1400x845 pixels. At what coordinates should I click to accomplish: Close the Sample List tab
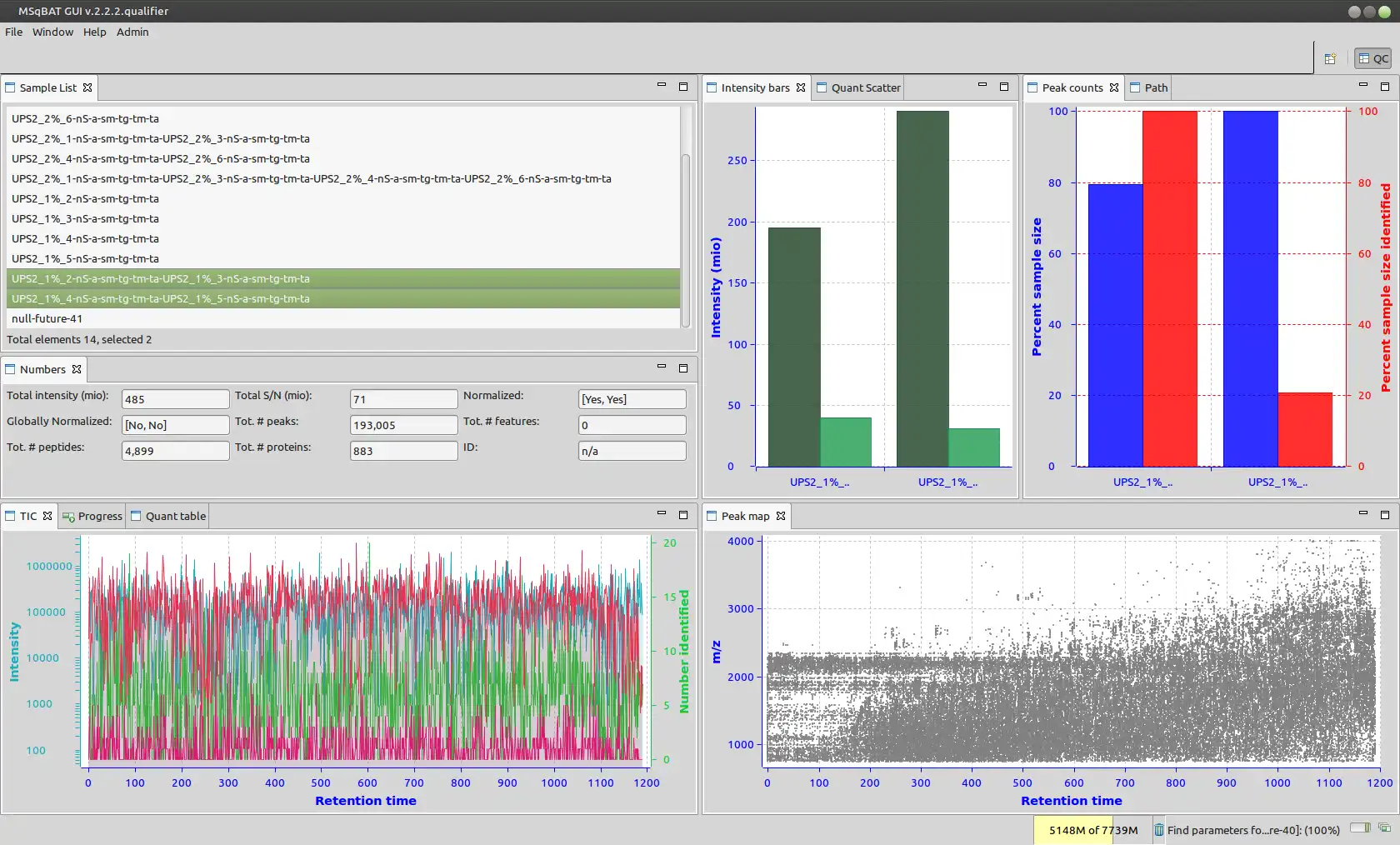tap(87, 87)
